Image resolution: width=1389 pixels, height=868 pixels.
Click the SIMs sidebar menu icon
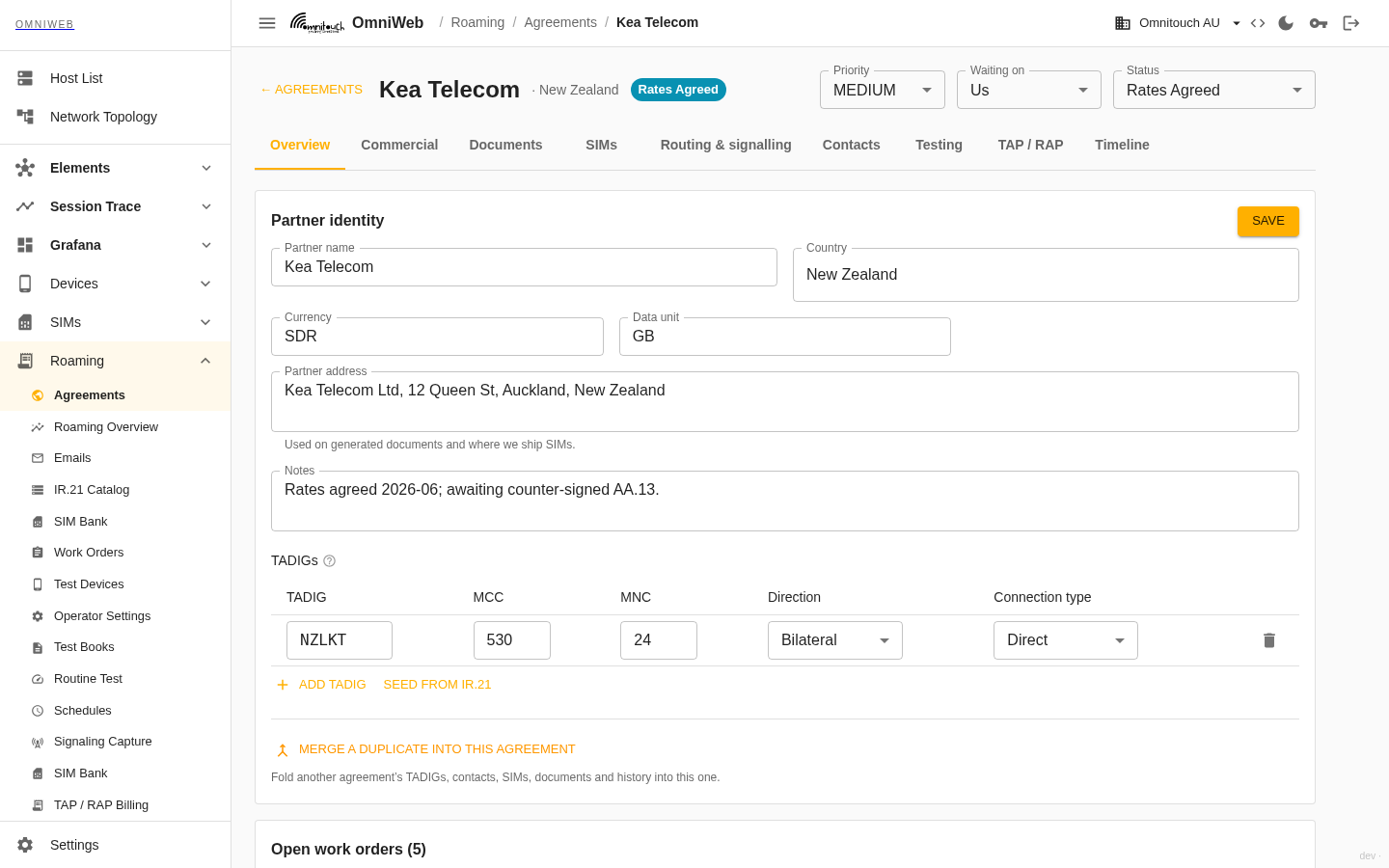(25, 322)
